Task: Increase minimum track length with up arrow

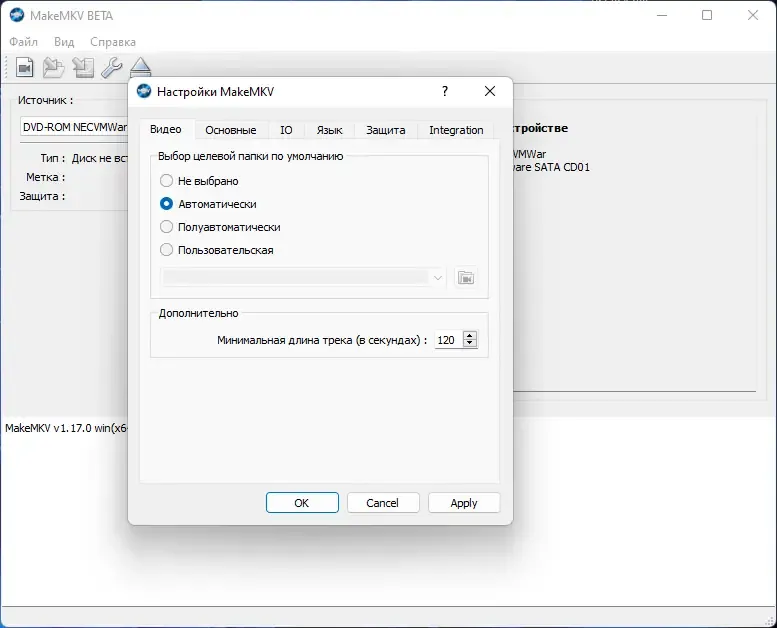Action: [470, 336]
